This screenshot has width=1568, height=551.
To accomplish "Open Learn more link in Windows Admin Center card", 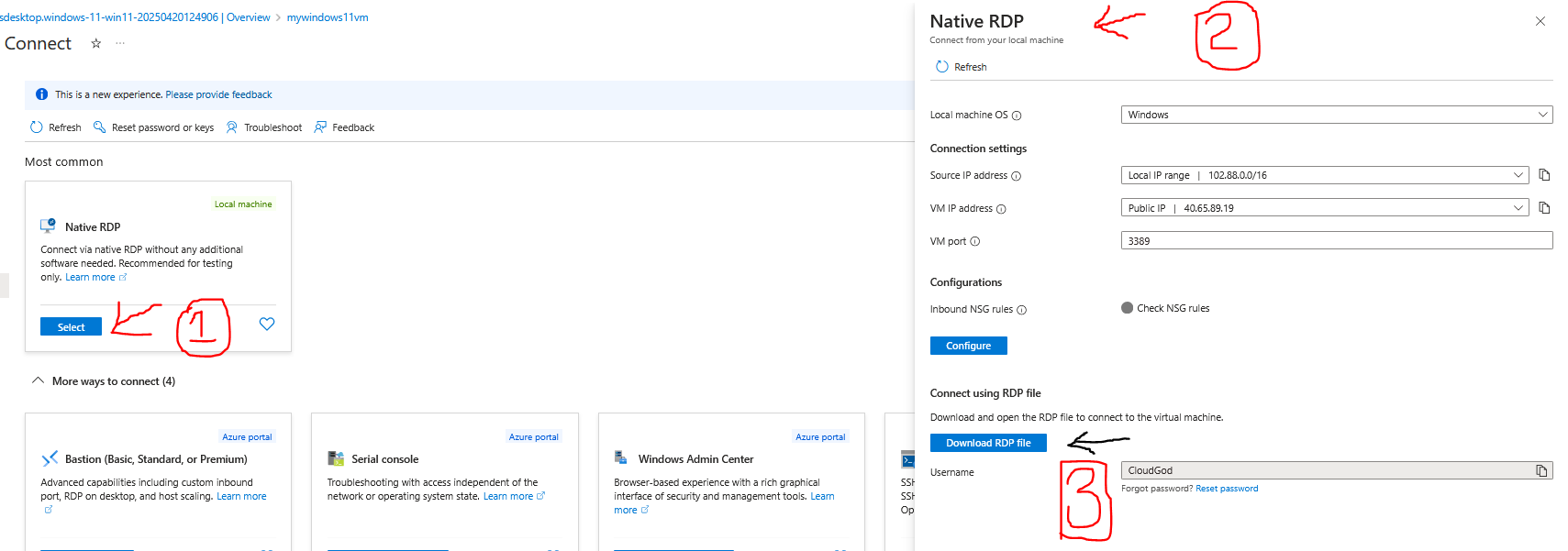I will coord(822,496).
